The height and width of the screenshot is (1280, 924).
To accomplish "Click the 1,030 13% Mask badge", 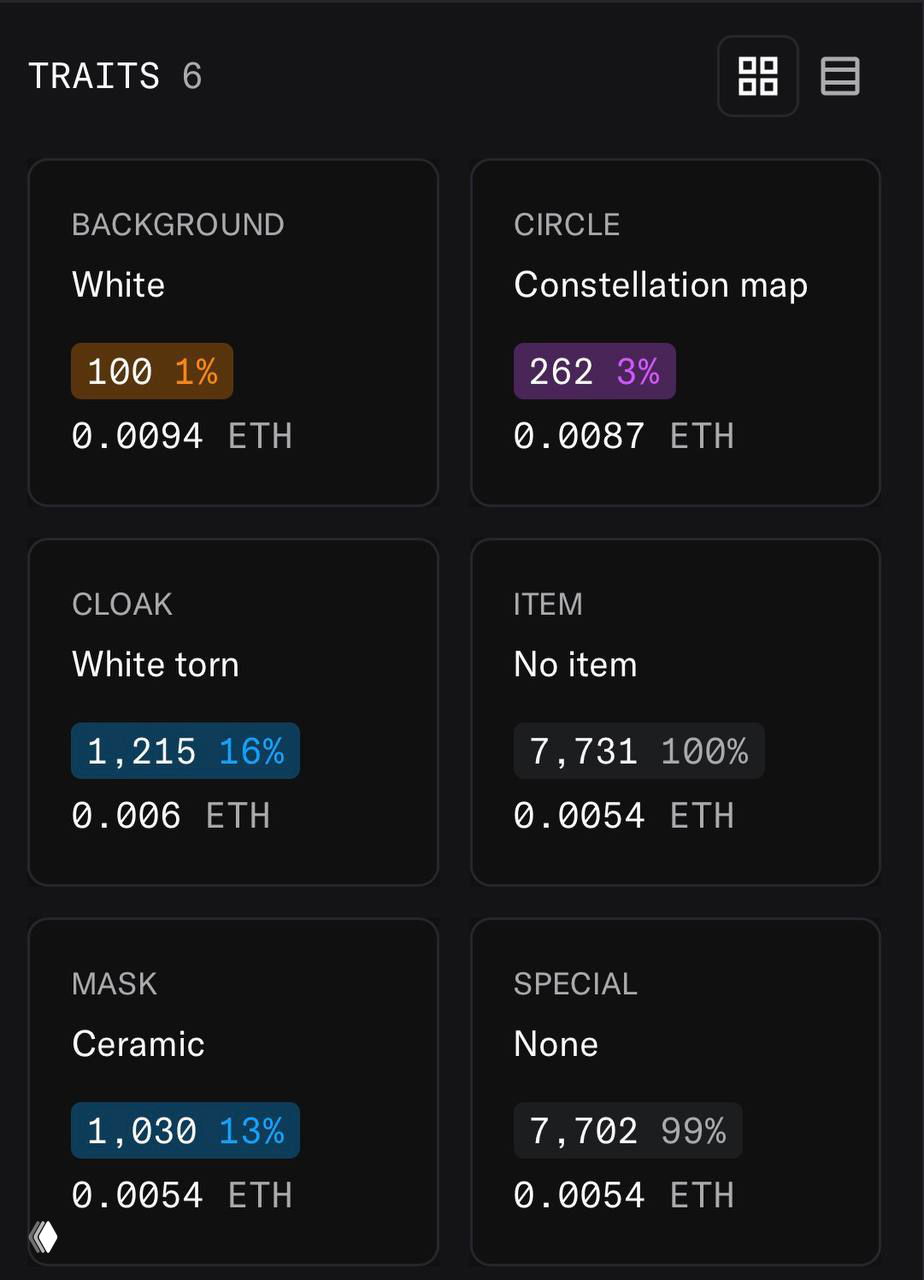I will pyautogui.click(x=184, y=1130).
